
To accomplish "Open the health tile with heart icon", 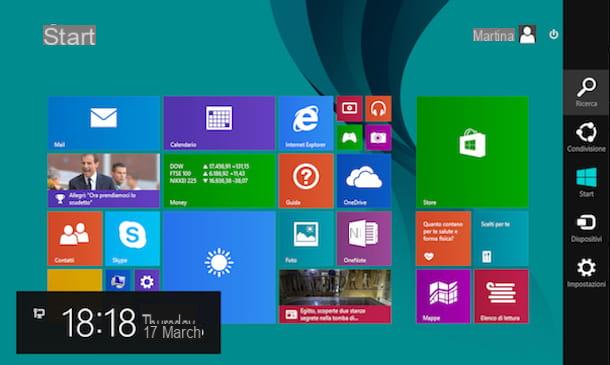I will 443,239.
